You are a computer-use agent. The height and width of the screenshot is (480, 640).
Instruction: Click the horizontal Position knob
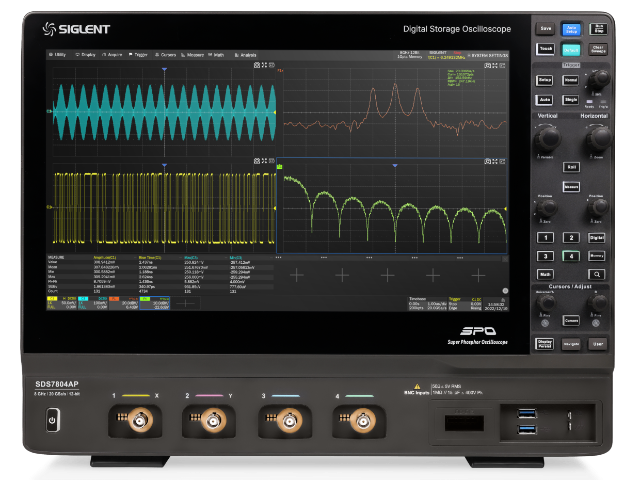coord(598,208)
